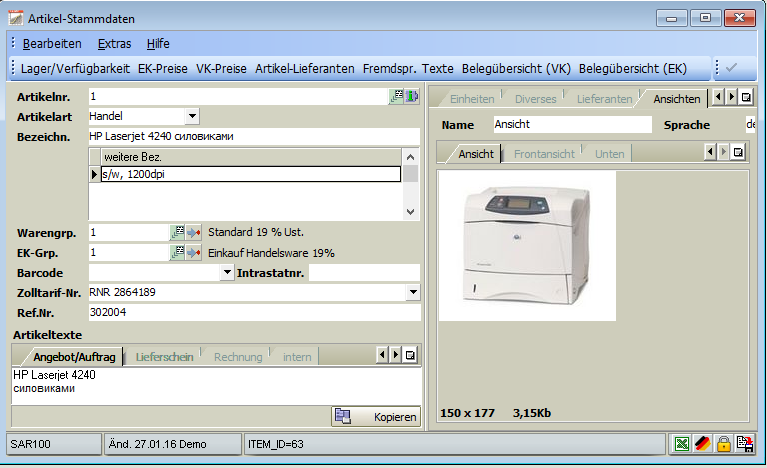
Task: Click the Sprache field
Action: tap(750, 124)
